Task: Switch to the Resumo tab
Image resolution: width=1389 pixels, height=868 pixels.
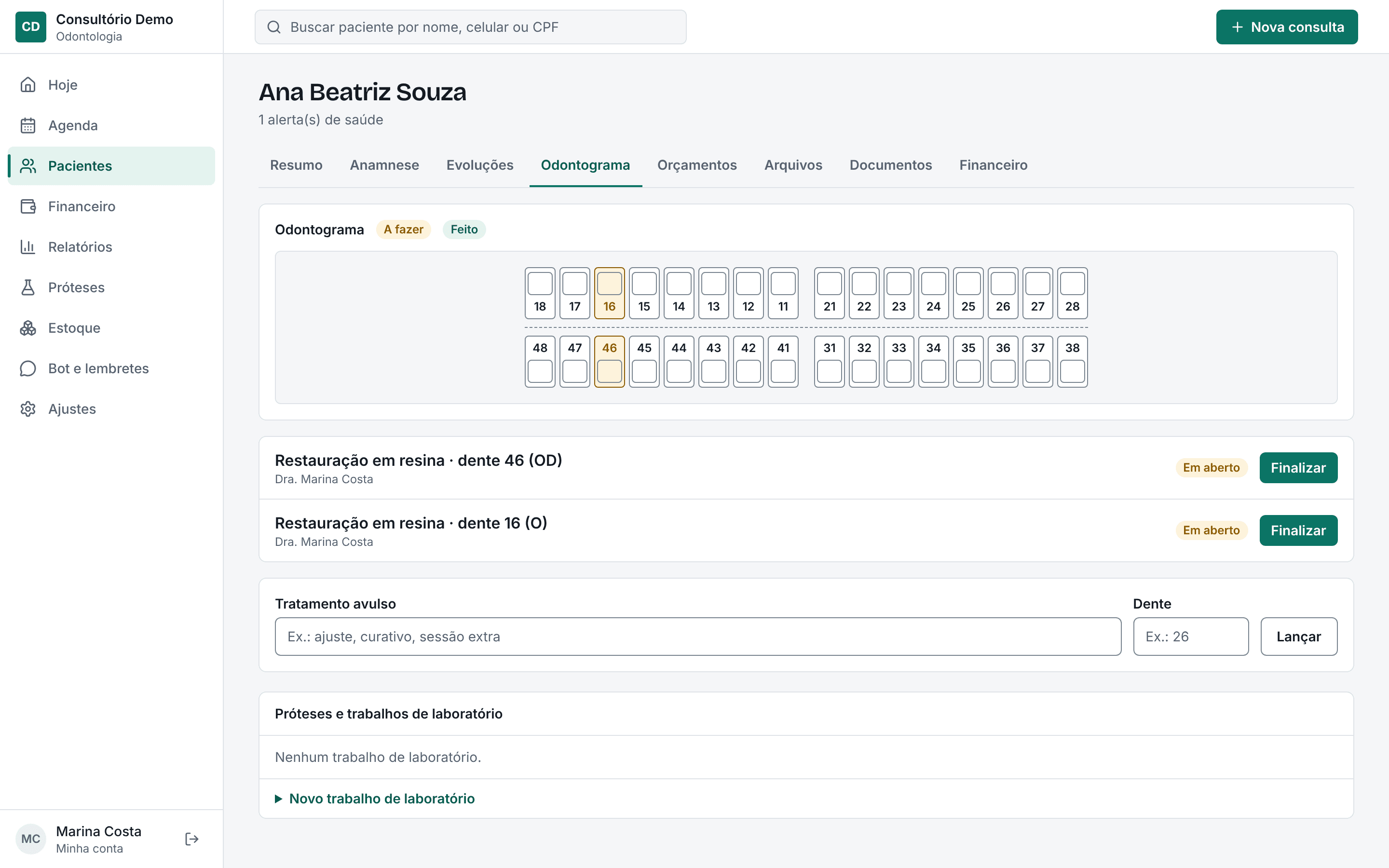Action: 296,165
